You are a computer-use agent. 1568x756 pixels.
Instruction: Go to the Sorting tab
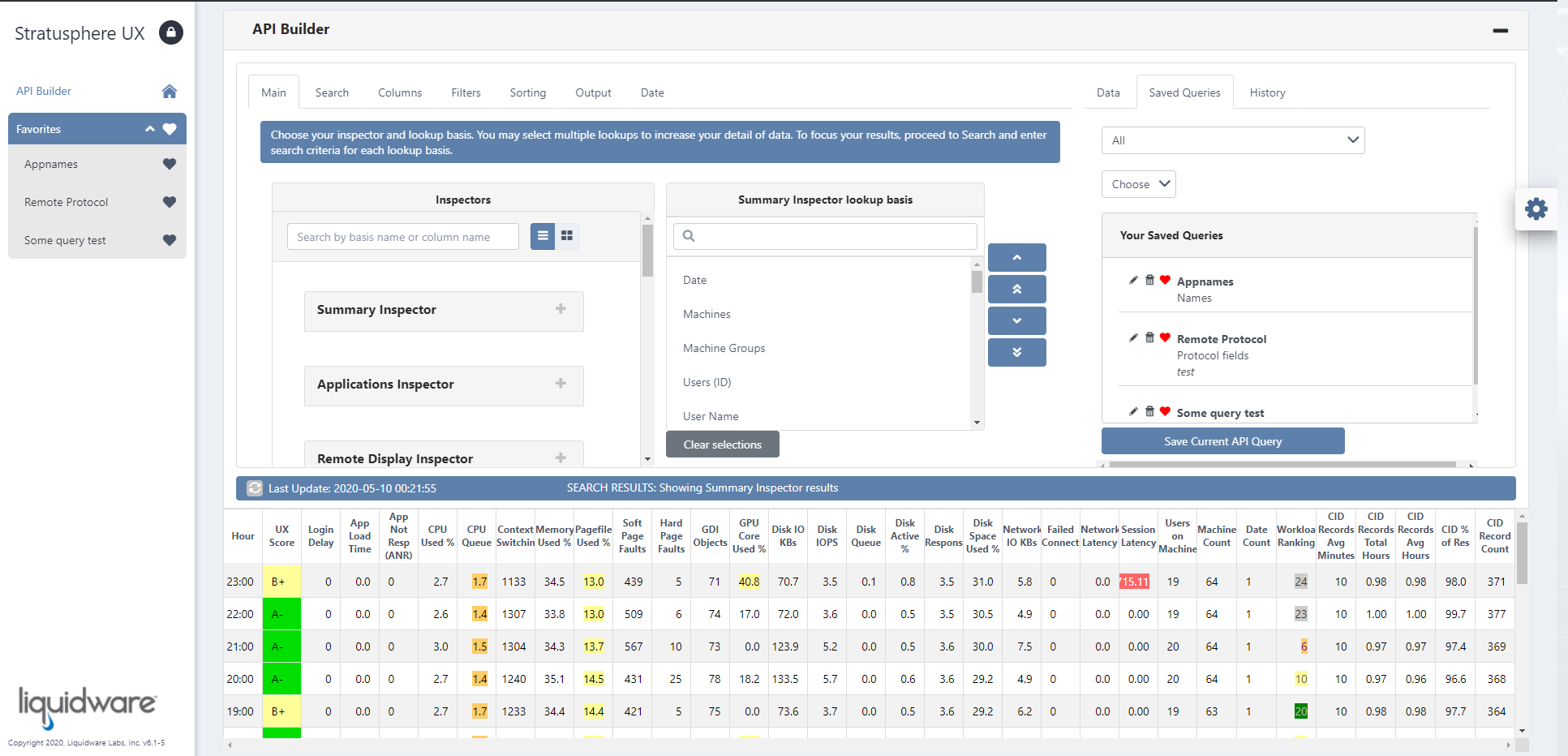[527, 92]
